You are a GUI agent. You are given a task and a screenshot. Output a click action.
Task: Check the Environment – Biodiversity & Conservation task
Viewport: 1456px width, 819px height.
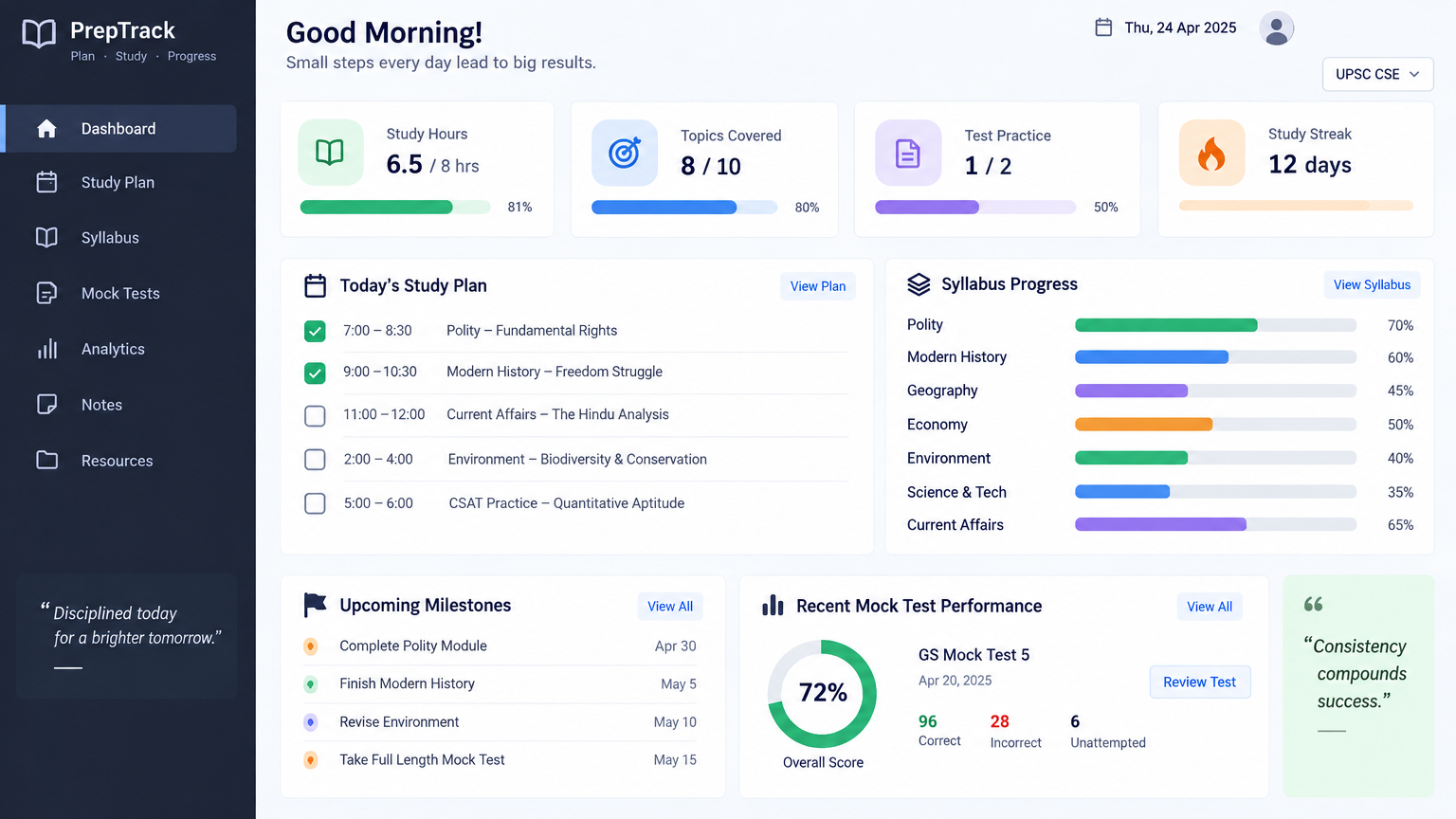(315, 460)
